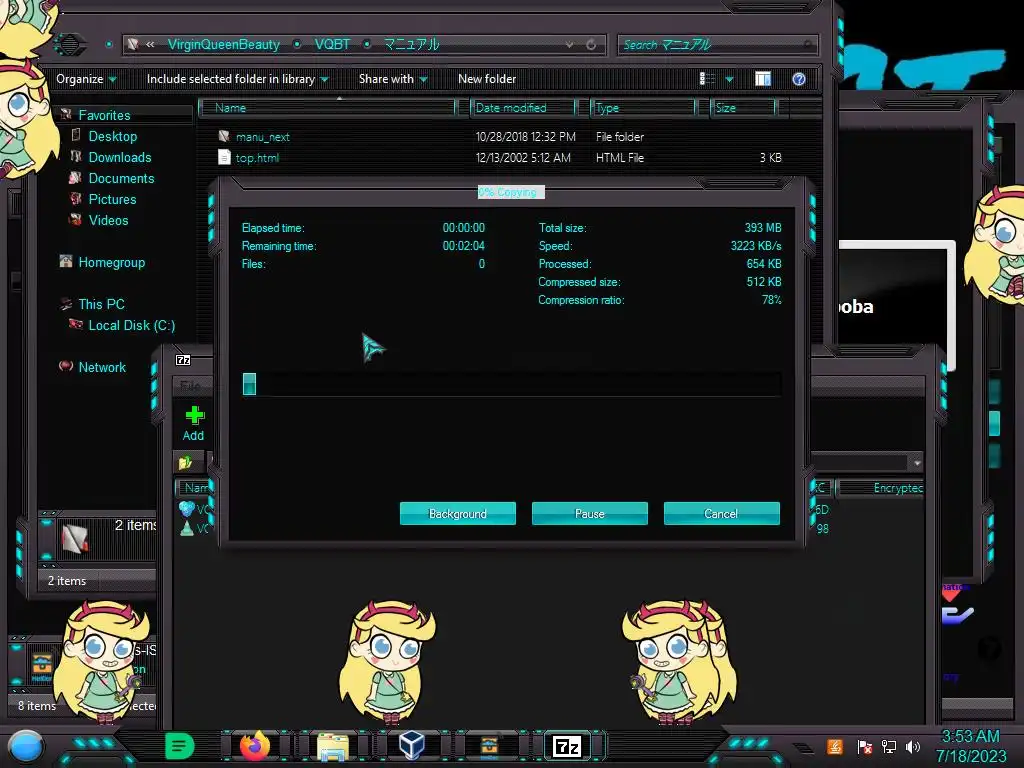Launch Firefox from the taskbar
This screenshot has height=768, width=1024.
(x=255, y=746)
